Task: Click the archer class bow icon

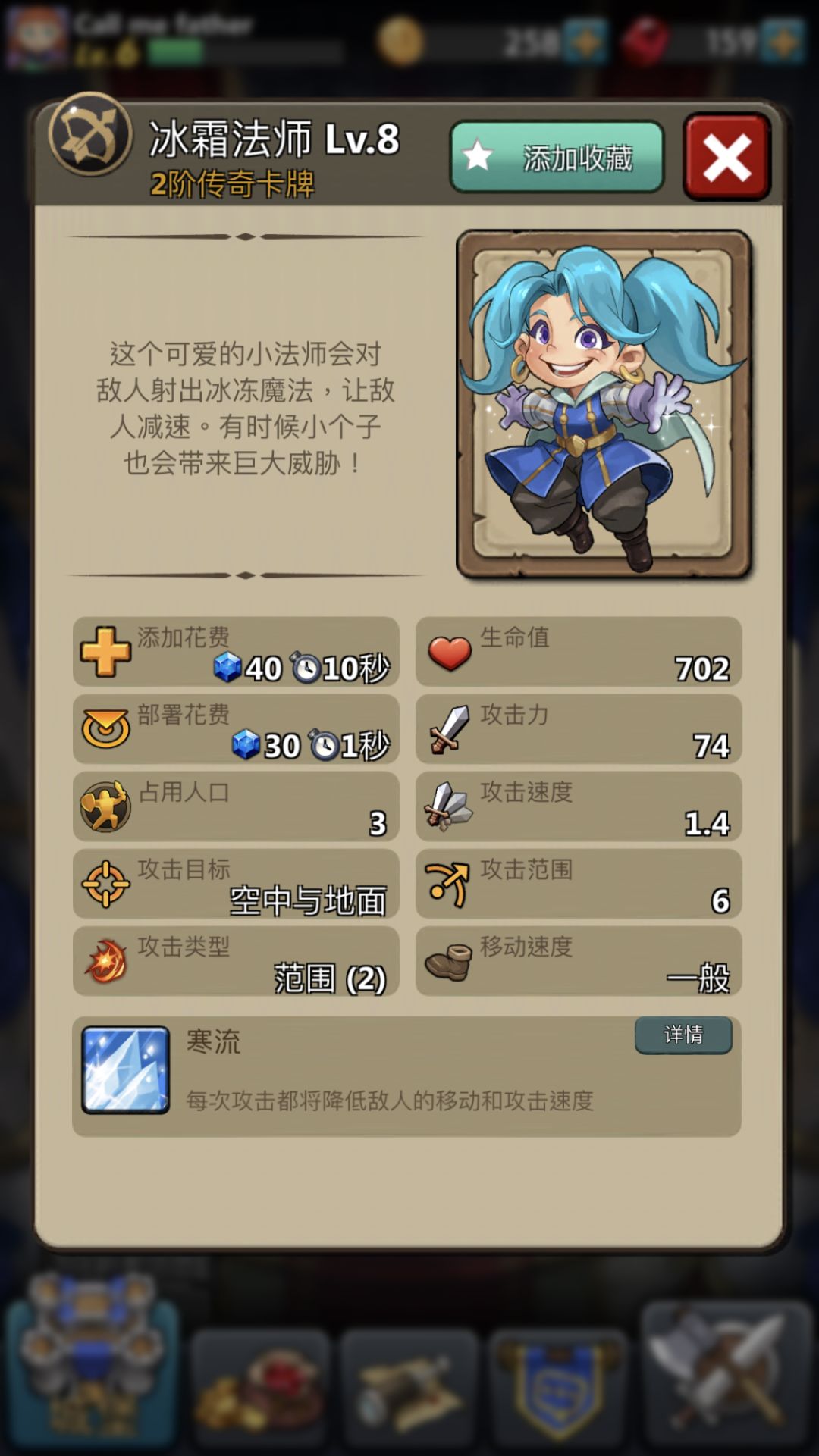Action: click(90, 136)
